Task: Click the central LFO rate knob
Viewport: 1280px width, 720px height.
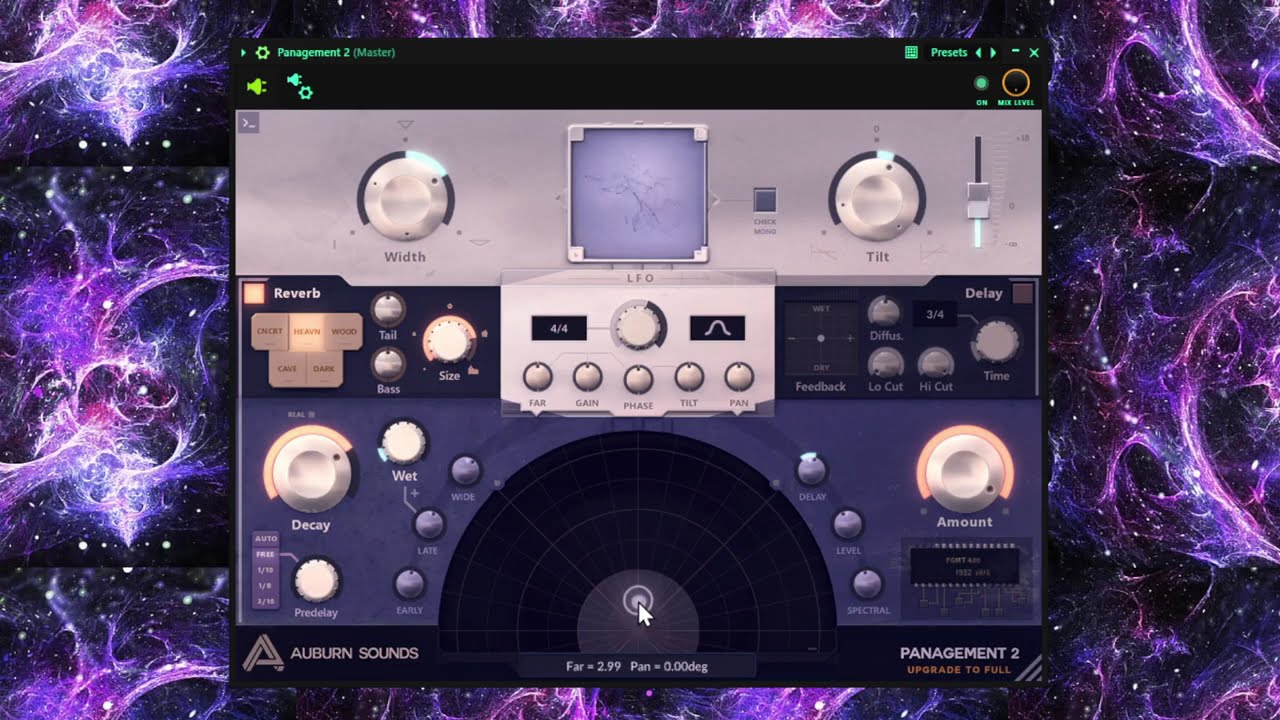Action: pos(638,326)
